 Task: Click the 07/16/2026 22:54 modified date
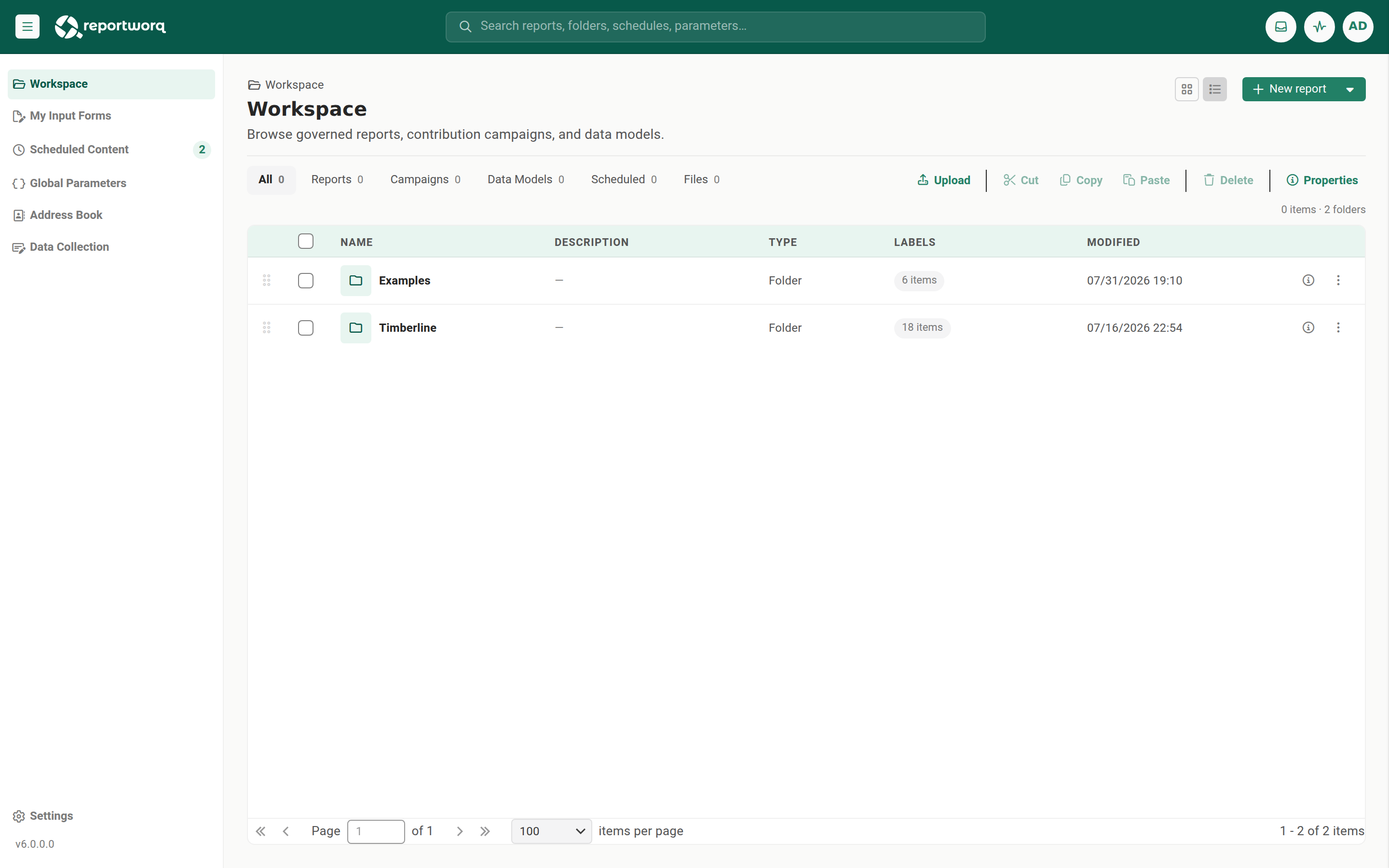[1134, 327]
